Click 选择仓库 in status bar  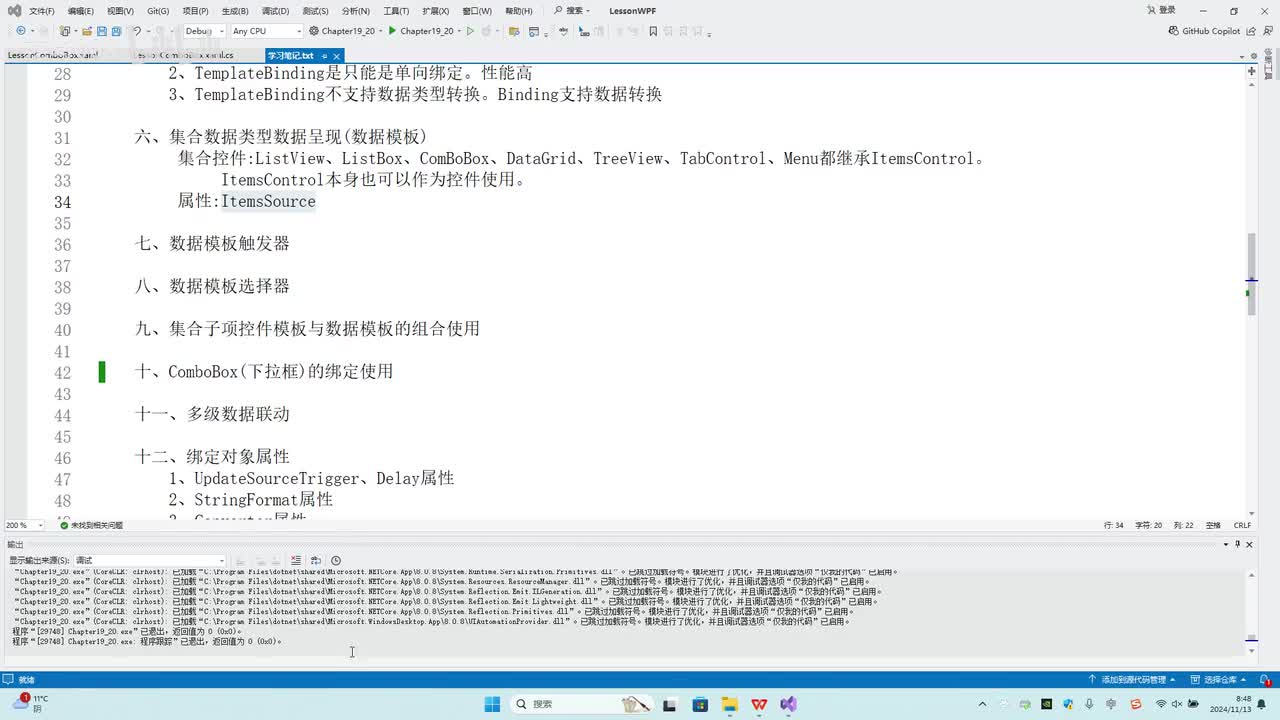coord(1218,680)
